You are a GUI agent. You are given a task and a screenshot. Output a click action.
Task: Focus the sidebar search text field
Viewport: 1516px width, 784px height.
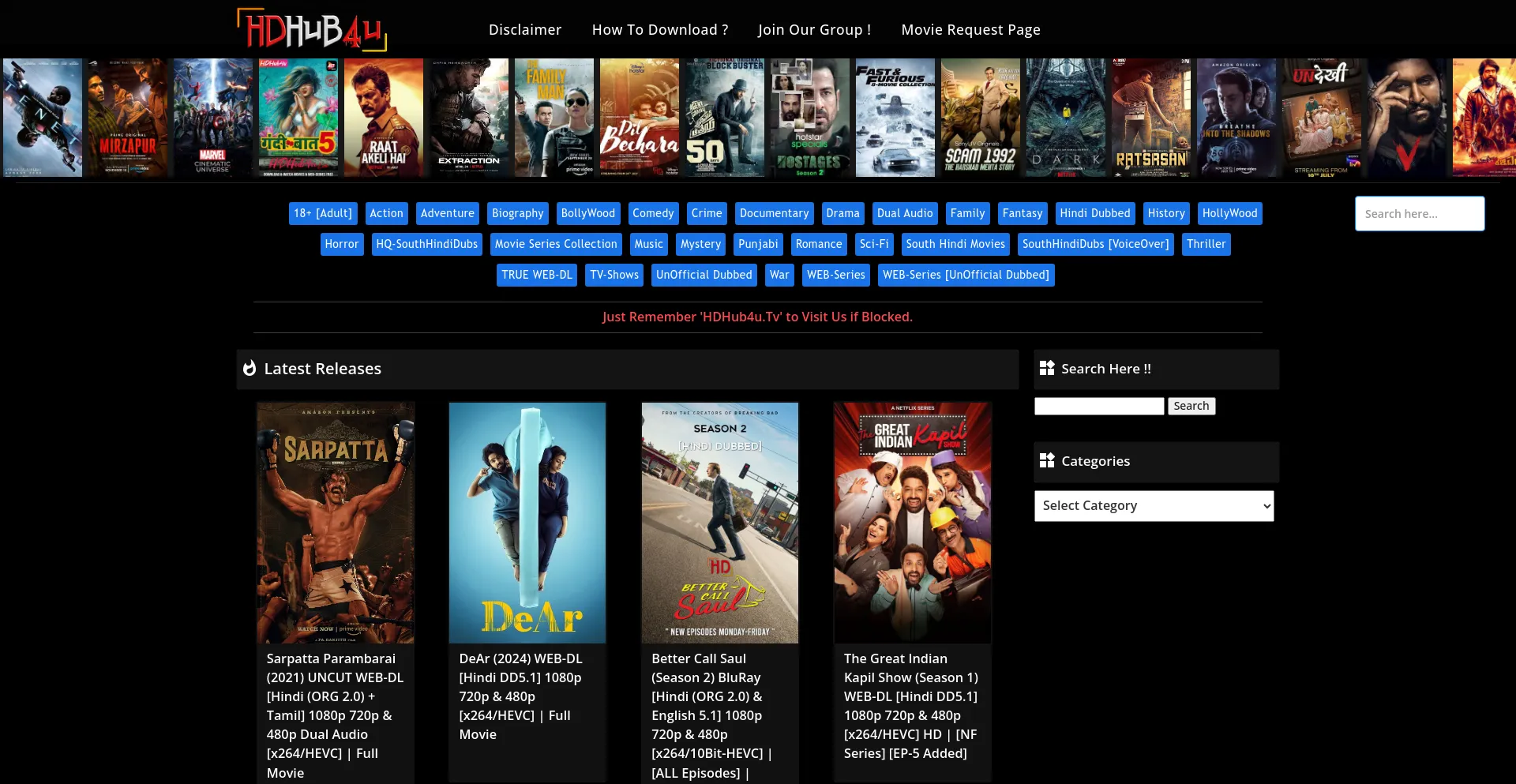(x=1099, y=406)
